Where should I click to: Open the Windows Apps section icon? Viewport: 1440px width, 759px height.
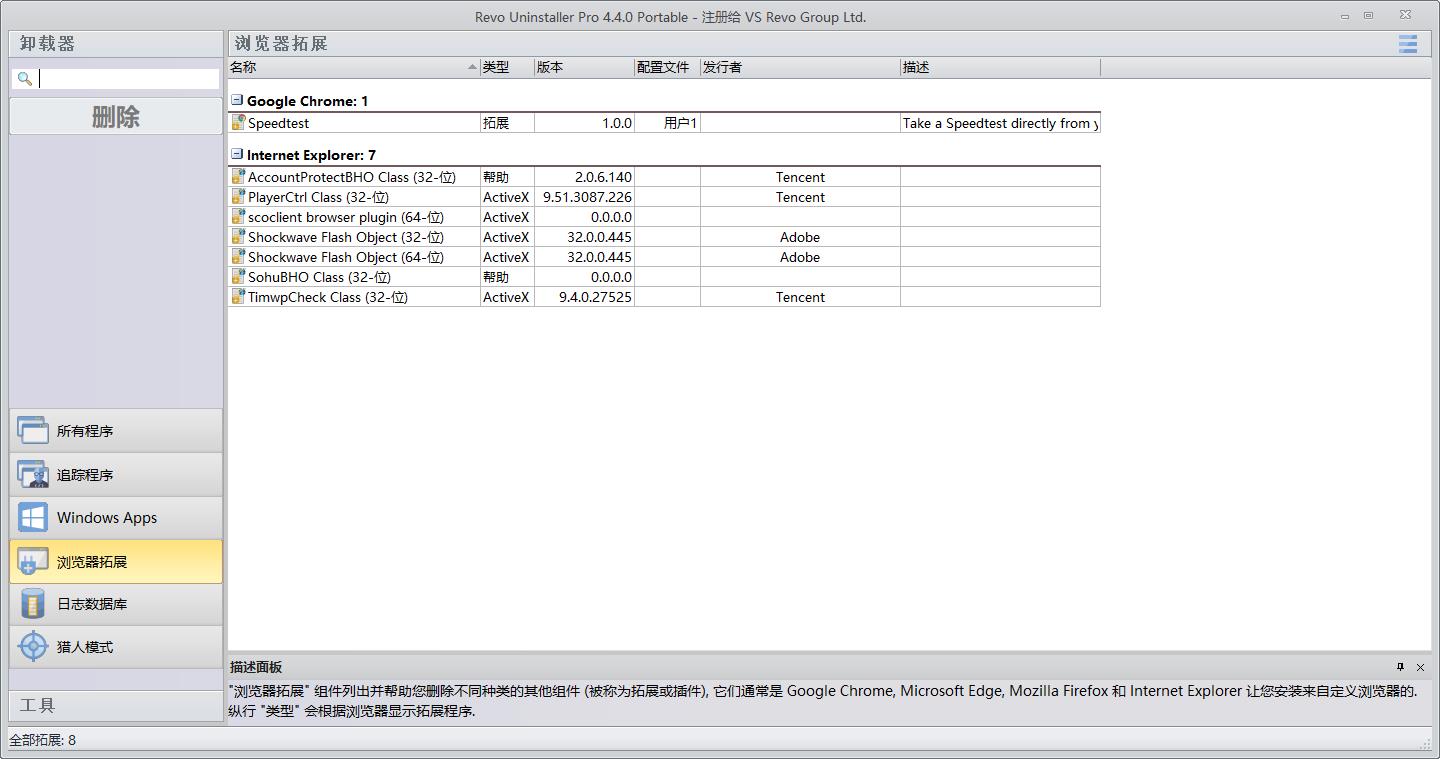click(x=33, y=518)
